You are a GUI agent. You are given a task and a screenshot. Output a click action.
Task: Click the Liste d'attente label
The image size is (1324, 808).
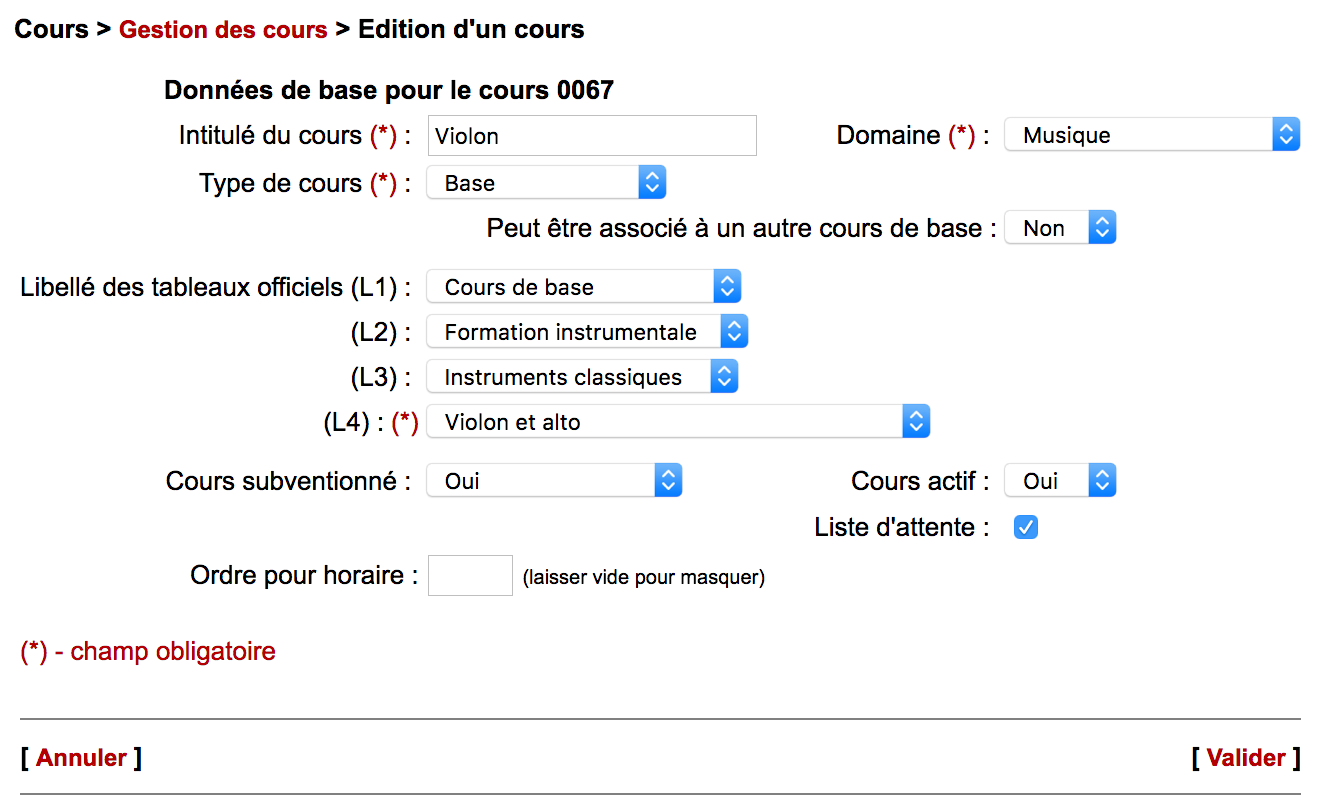click(x=901, y=527)
